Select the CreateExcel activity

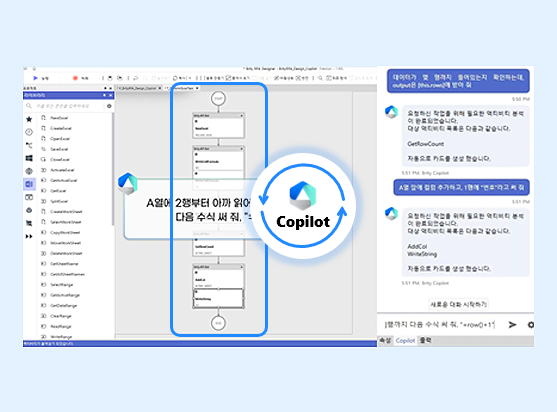coord(61,128)
